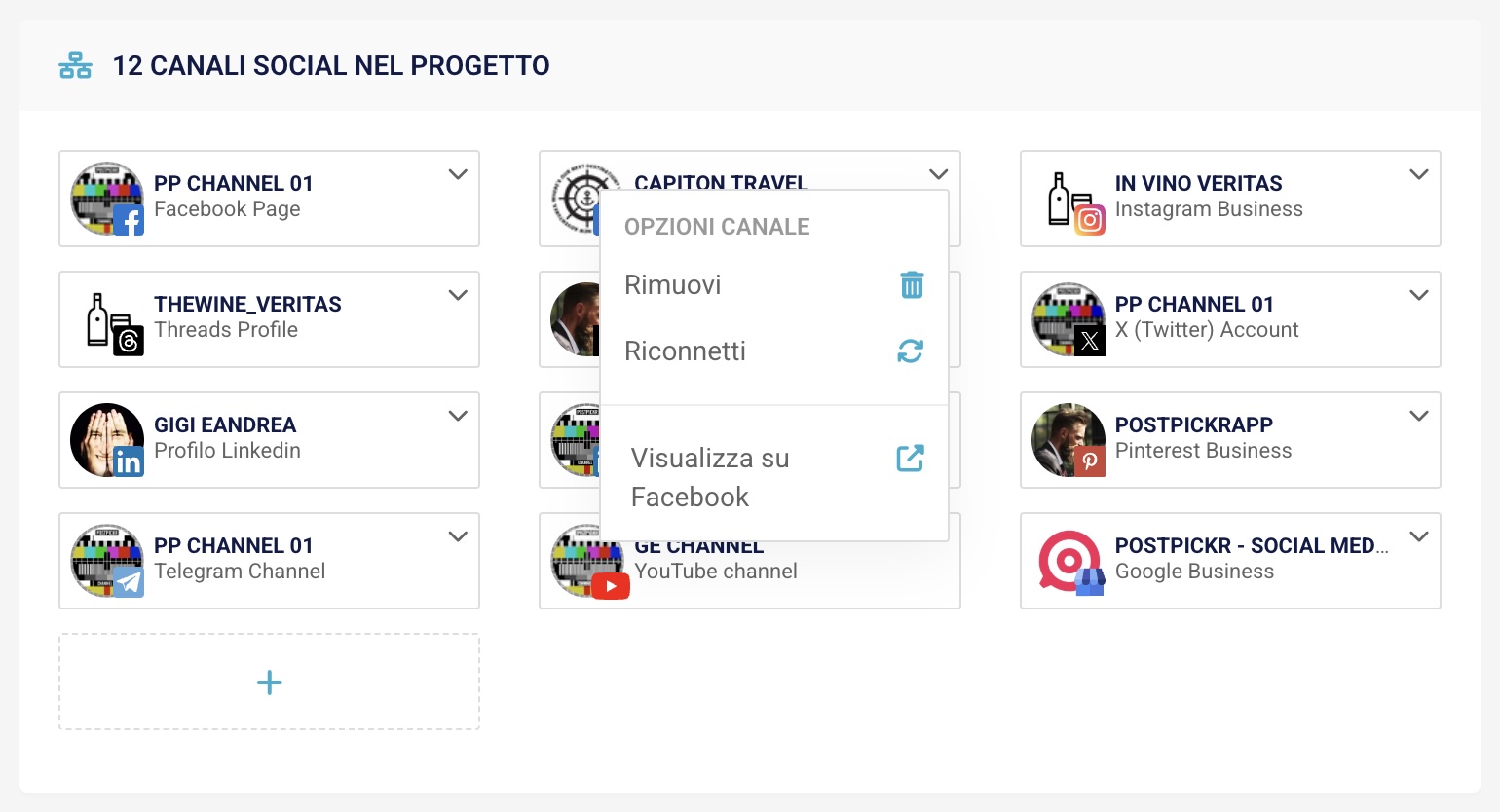
Task: Click the plus icon to add channel
Action: 270,683
